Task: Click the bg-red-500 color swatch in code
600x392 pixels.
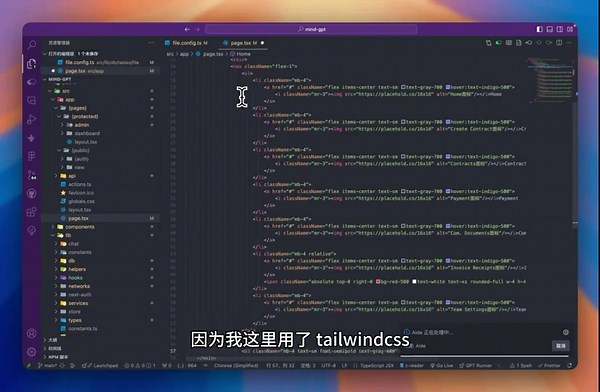Action: pyautogui.click(x=378, y=281)
